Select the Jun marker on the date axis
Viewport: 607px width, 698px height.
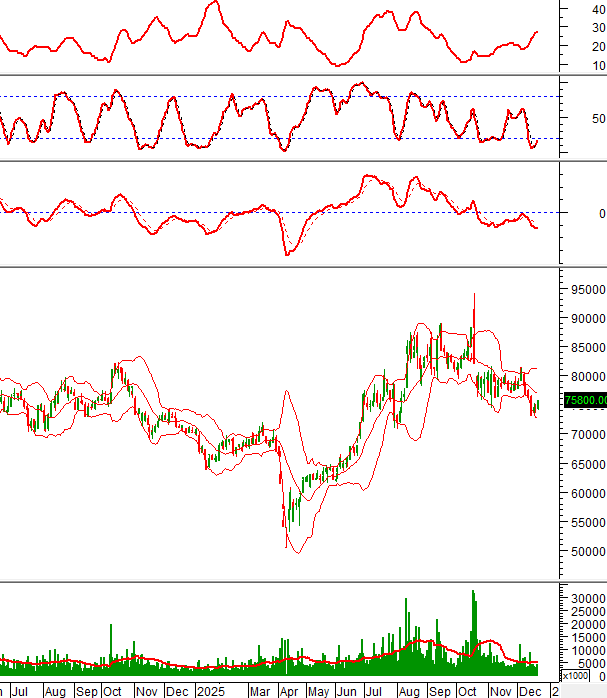click(348, 691)
